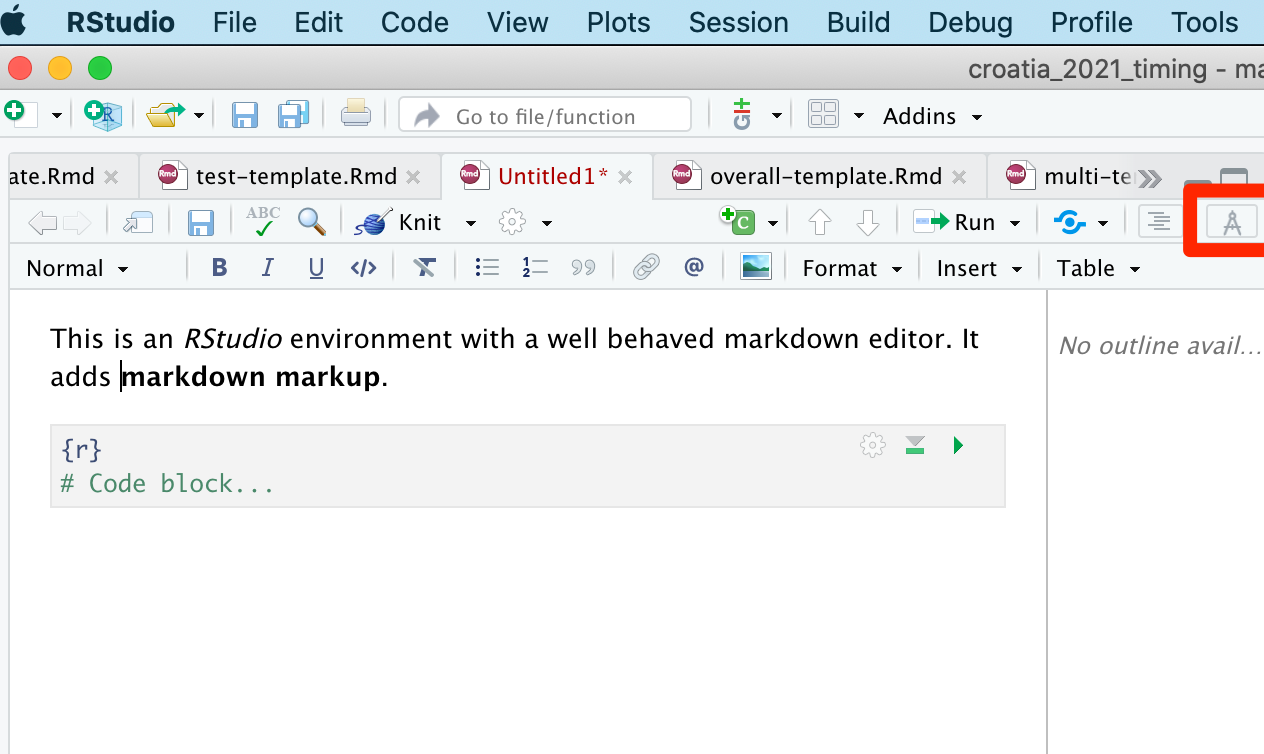The image size is (1264, 754).
Task: Expand the Knit options dropdown arrow
Action: [470, 223]
